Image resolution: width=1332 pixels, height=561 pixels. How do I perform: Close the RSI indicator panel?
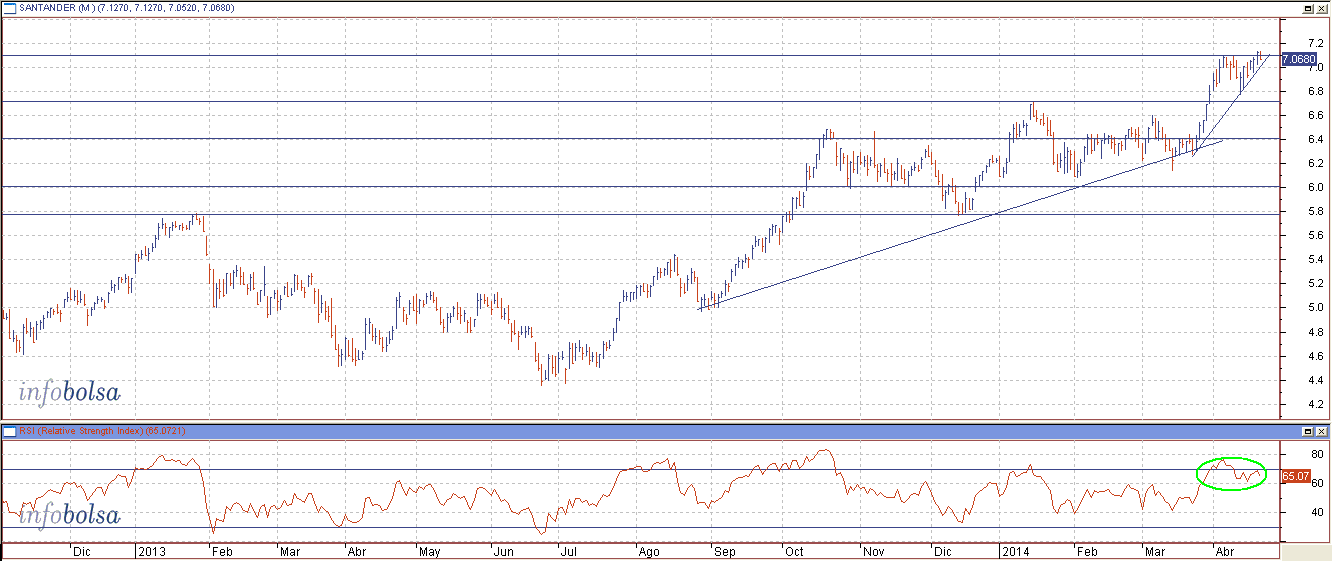1321,431
